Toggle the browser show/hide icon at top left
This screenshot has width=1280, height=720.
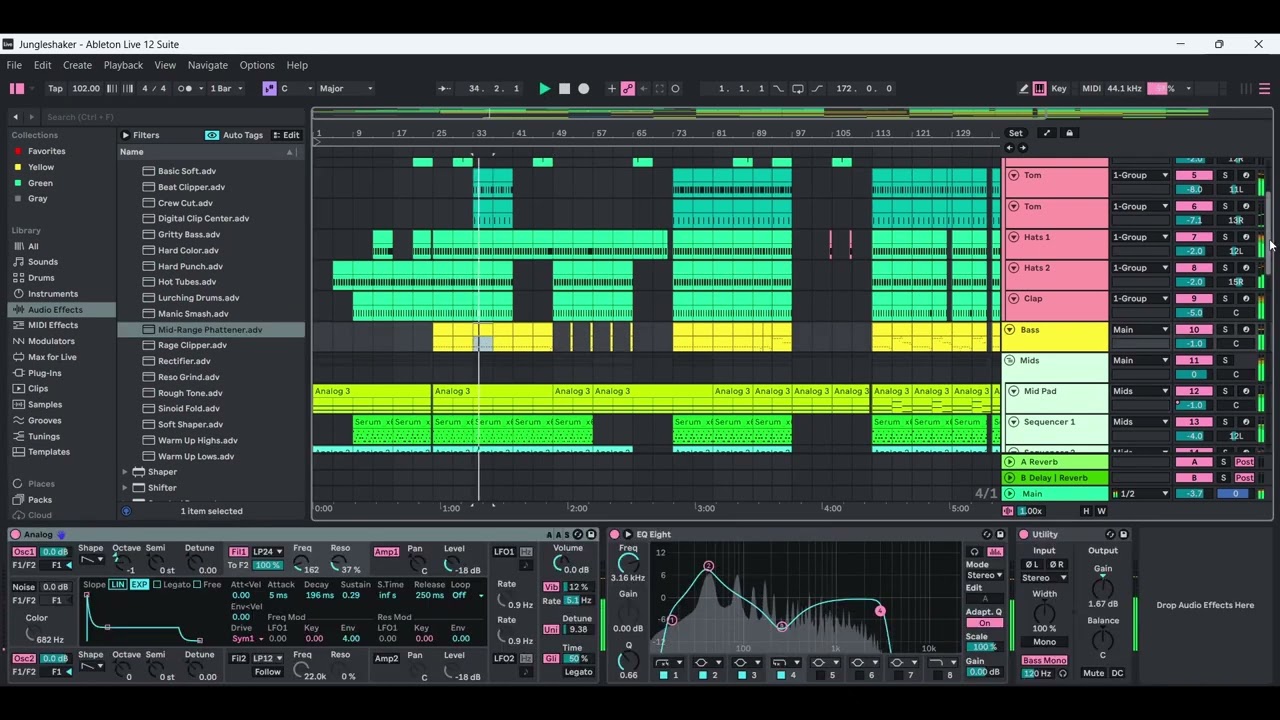[16, 89]
